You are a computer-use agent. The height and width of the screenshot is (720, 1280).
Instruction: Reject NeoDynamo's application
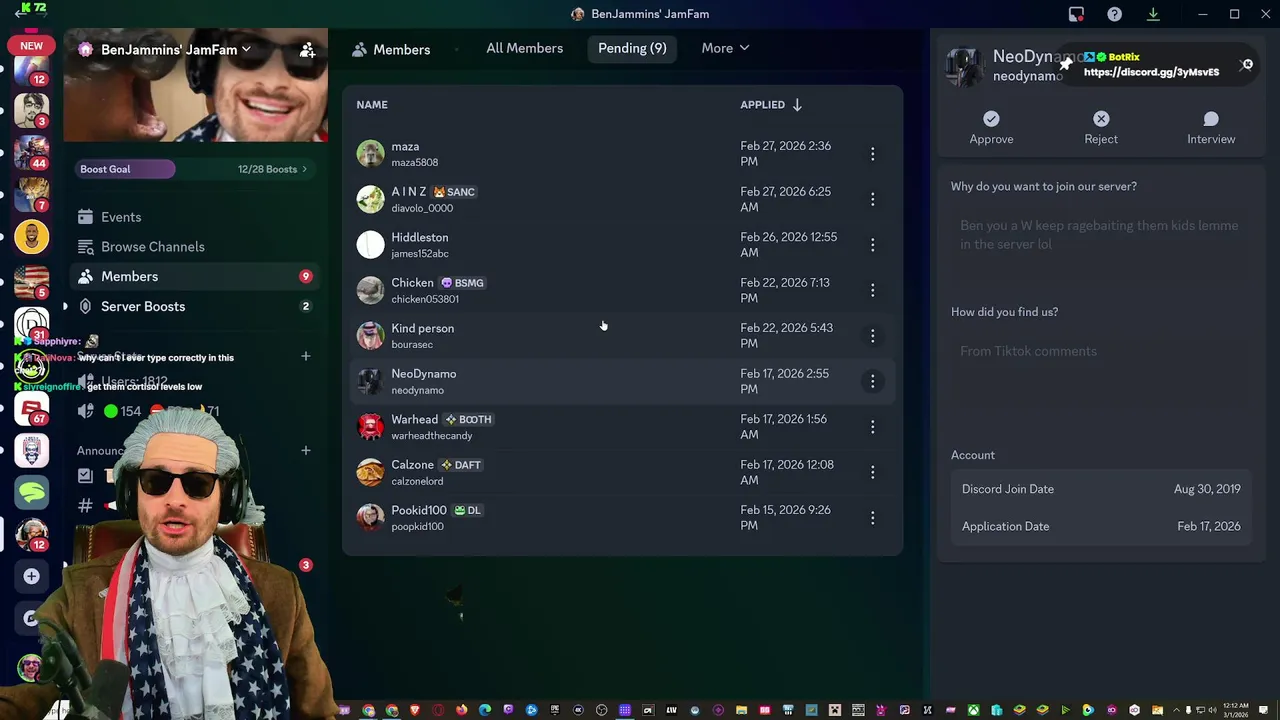point(1101,128)
